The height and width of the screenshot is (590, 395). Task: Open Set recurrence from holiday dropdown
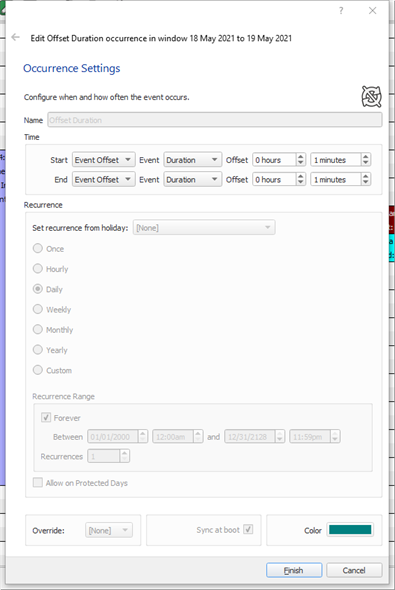[x=204, y=228]
